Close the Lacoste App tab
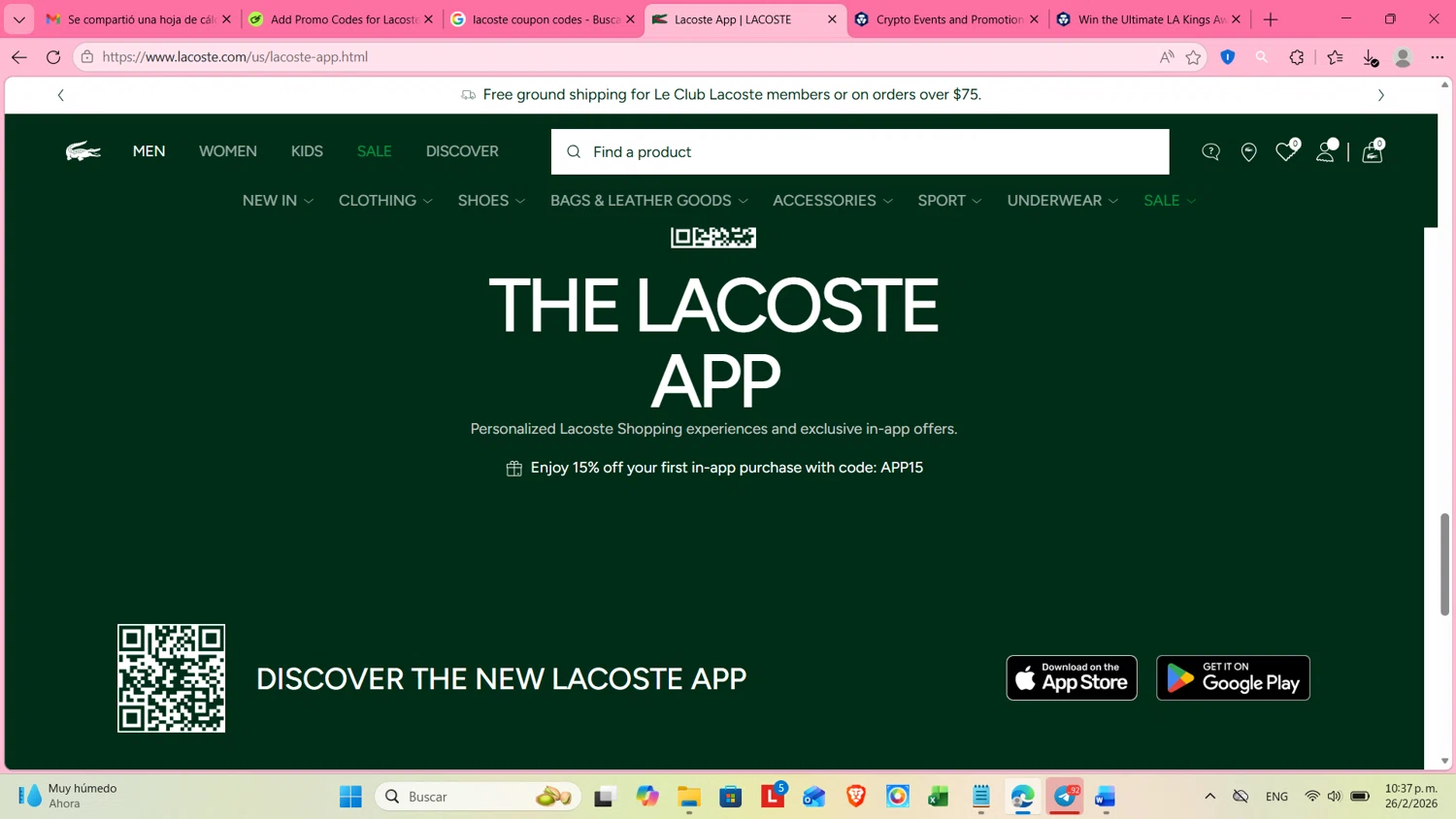 pyautogui.click(x=832, y=19)
